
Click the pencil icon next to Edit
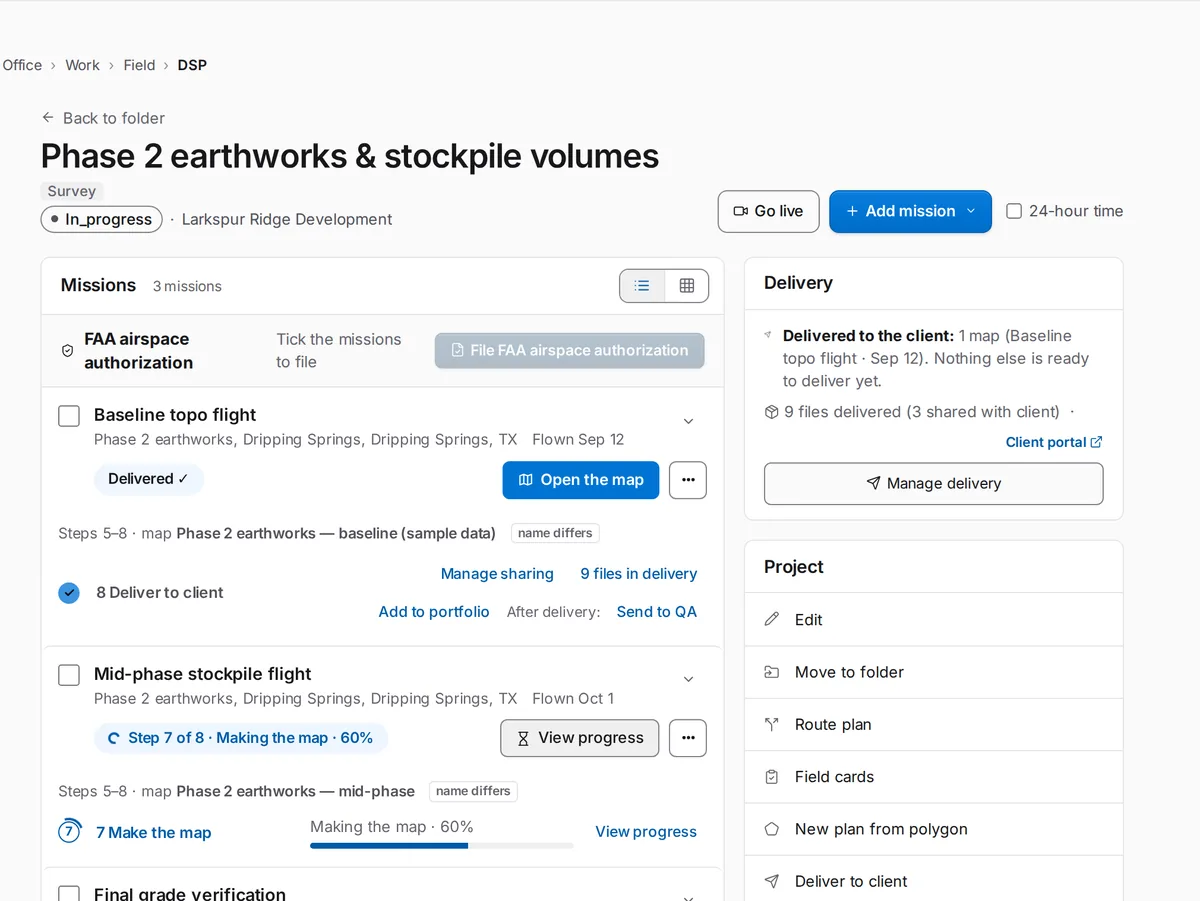772,620
